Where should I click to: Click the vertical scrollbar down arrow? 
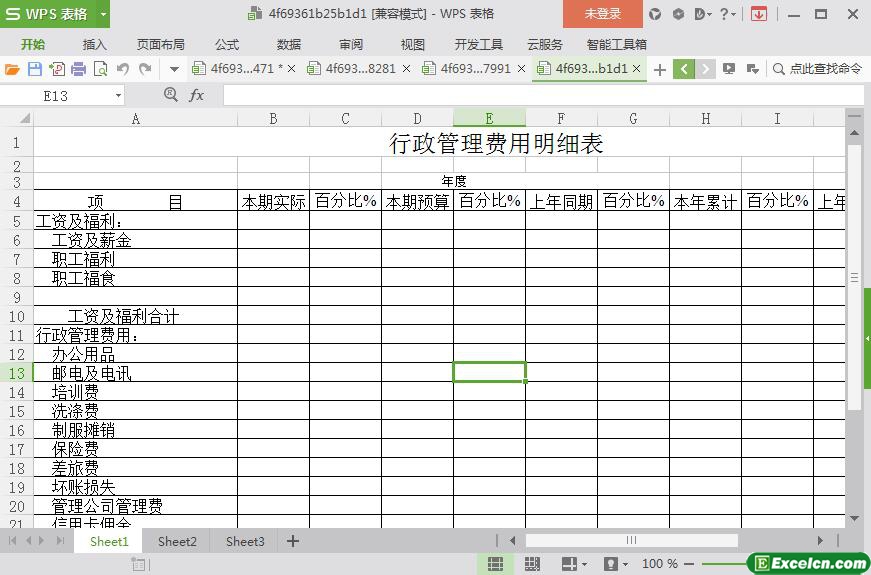[854, 518]
